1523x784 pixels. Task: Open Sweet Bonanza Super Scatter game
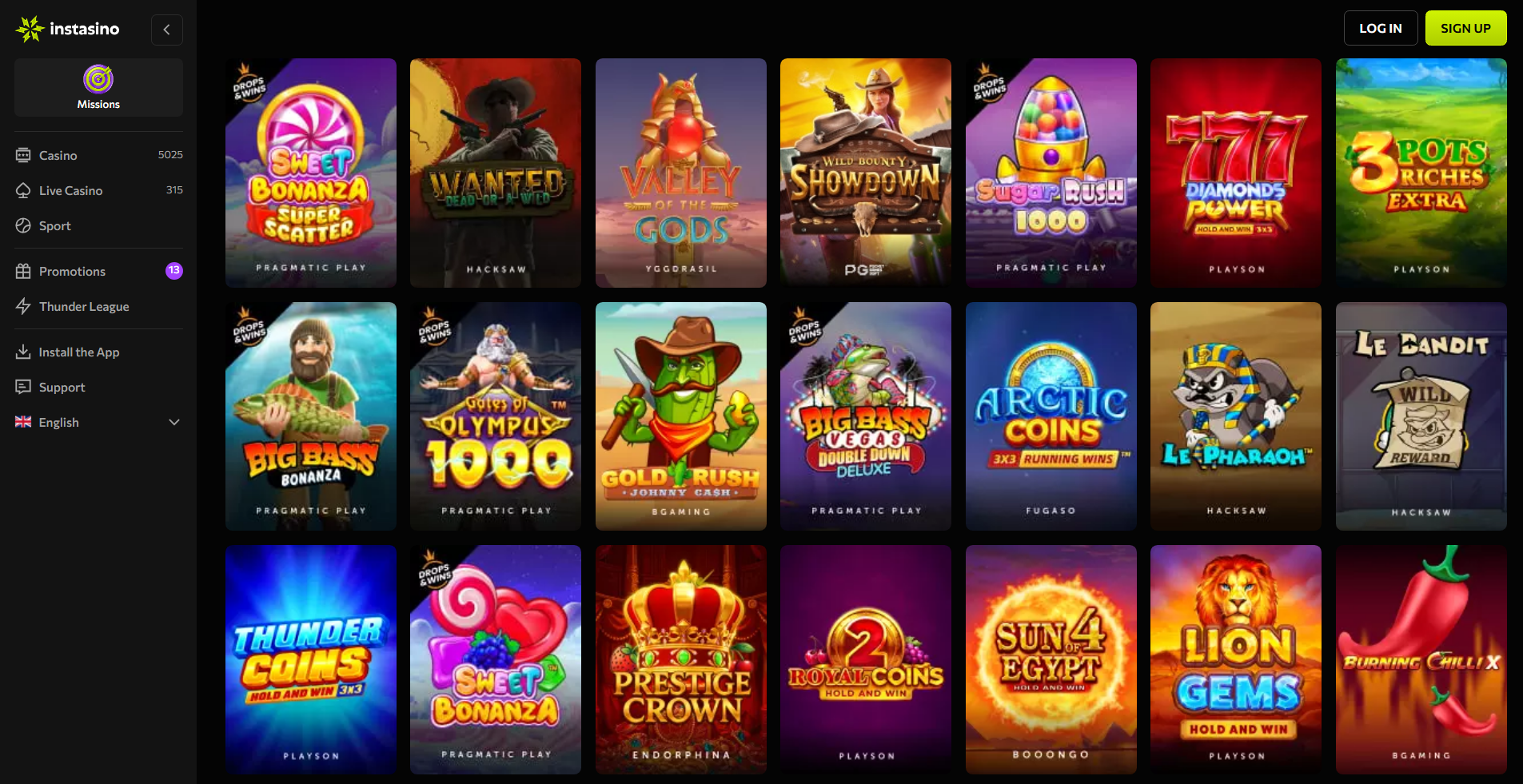(x=311, y=173)
